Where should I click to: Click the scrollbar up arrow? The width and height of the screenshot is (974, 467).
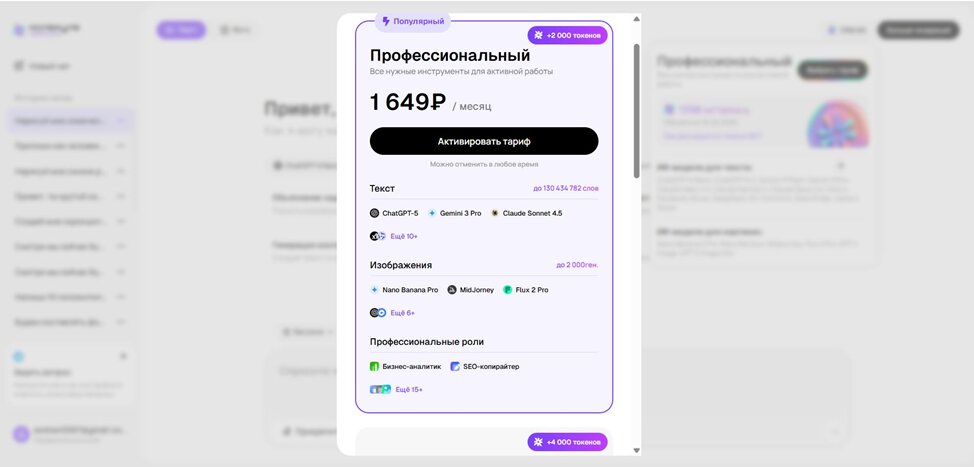pos(636,19)
